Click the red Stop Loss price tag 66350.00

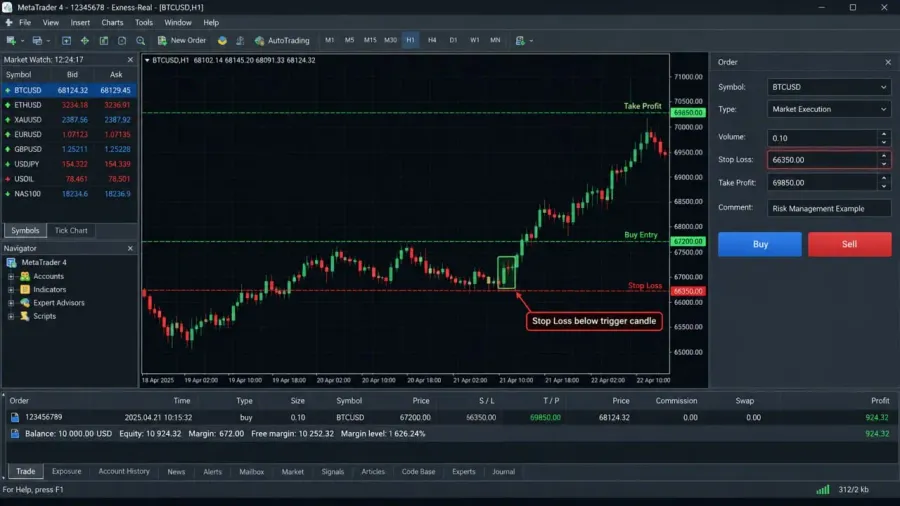(x=688, y=291)
